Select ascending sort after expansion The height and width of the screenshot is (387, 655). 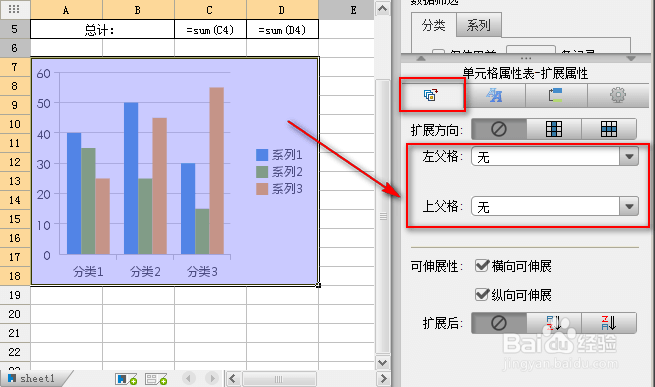554,323
